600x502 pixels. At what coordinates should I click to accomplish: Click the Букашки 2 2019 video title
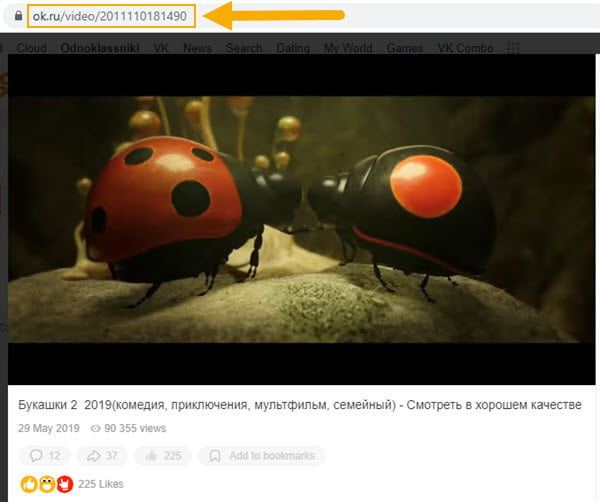pyautogui.click(x=300, y=405)
